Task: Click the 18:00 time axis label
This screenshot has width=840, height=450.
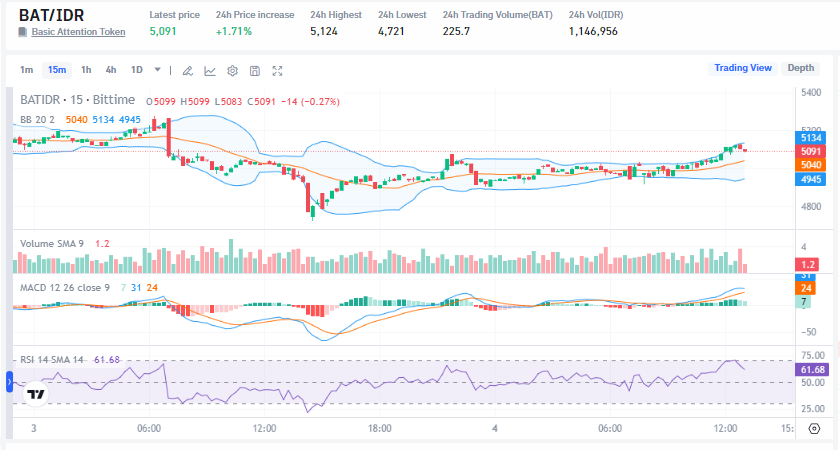Action: [379, 429]
